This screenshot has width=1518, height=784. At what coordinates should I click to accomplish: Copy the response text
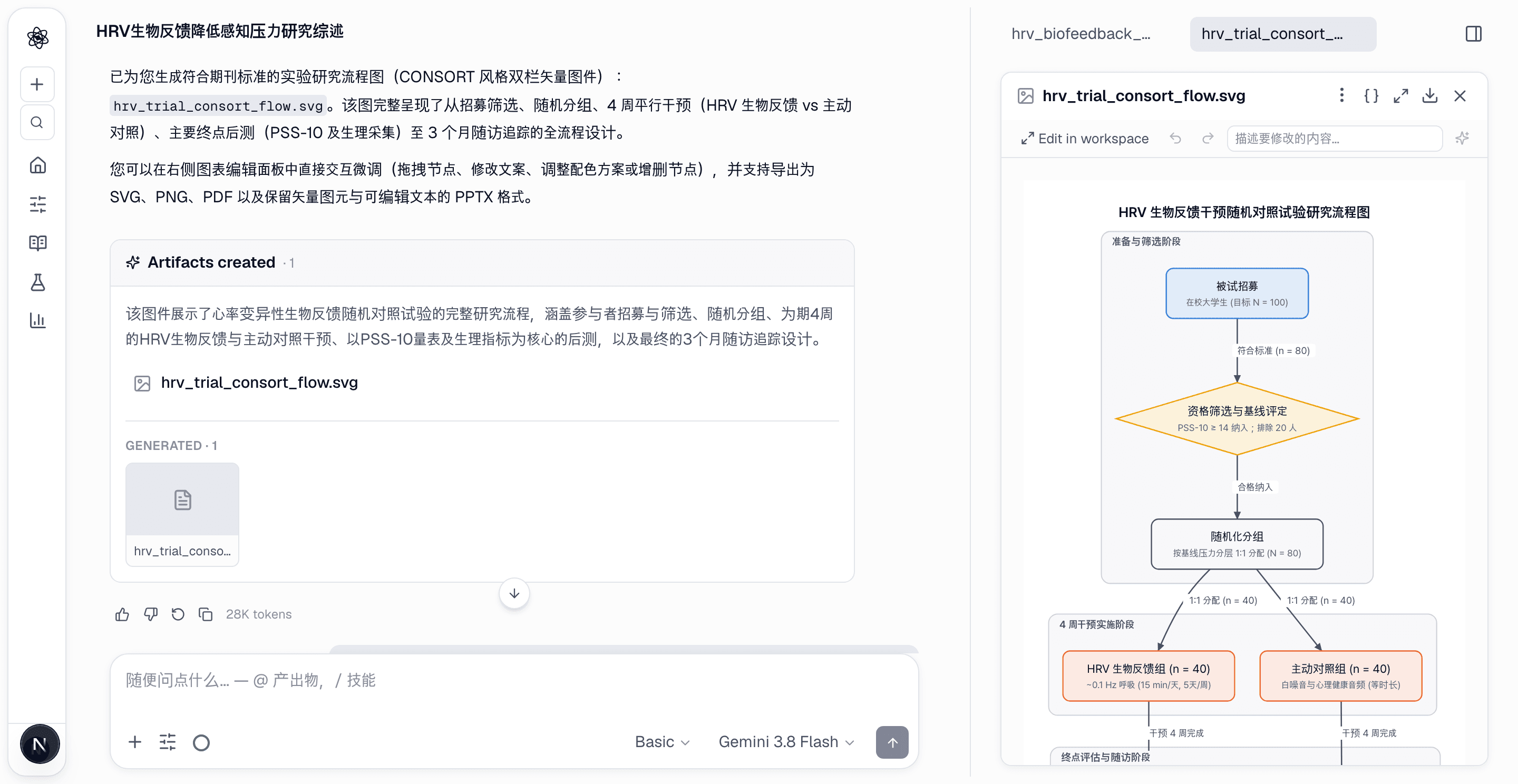pos(206,614)
